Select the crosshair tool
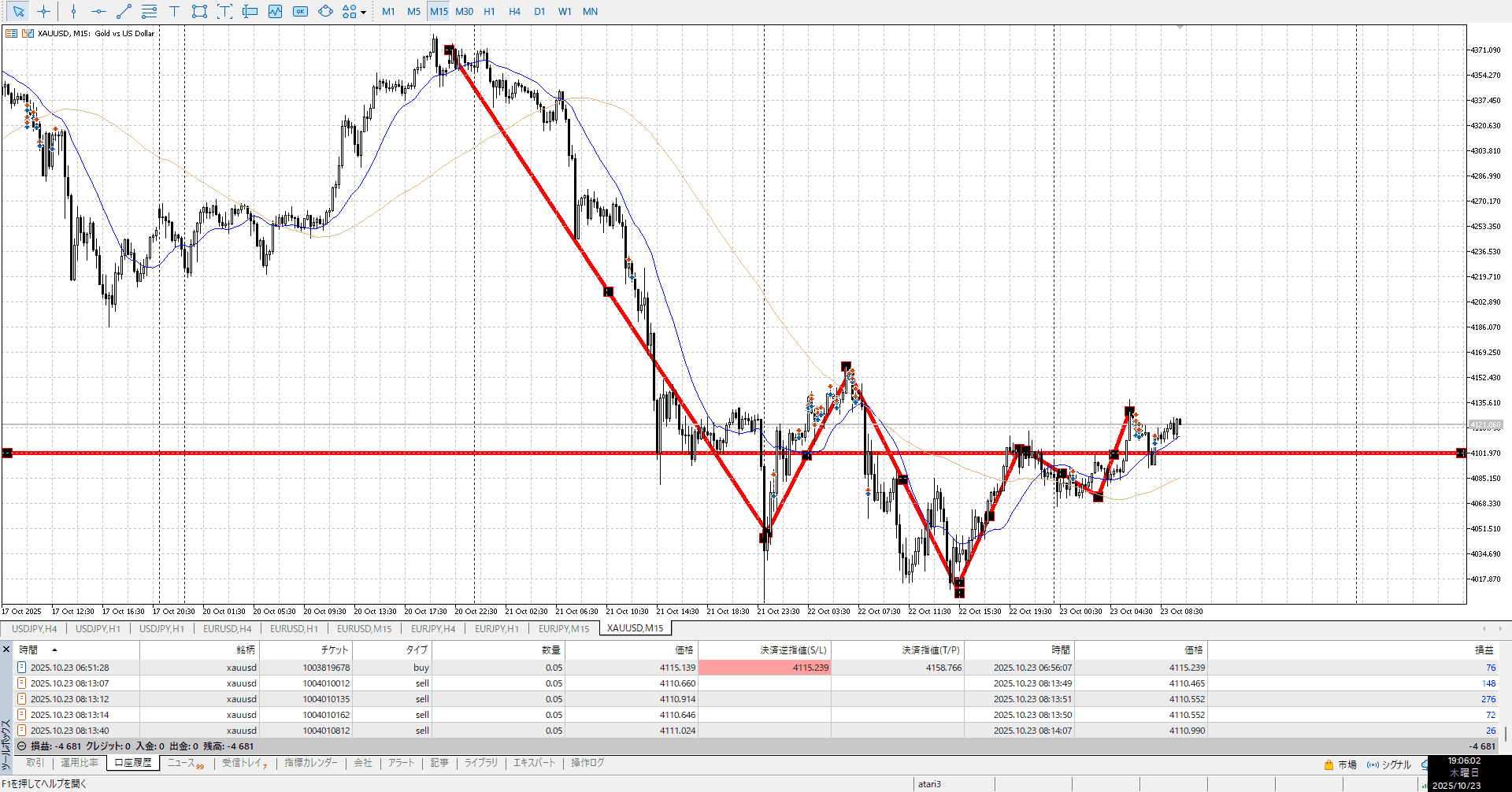 44,12
